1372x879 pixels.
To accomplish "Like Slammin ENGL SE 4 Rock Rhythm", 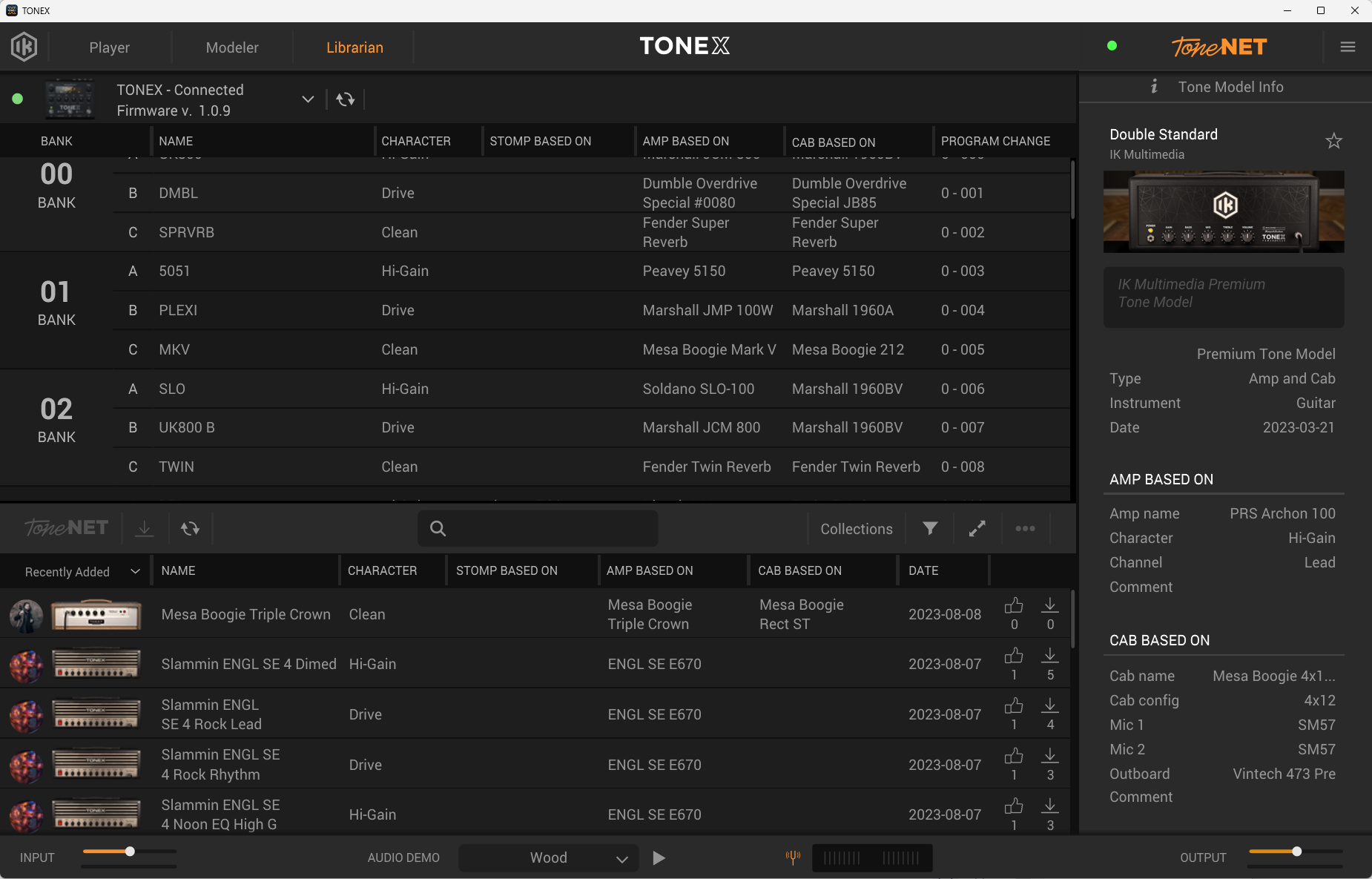I will tap(1014, 756).
